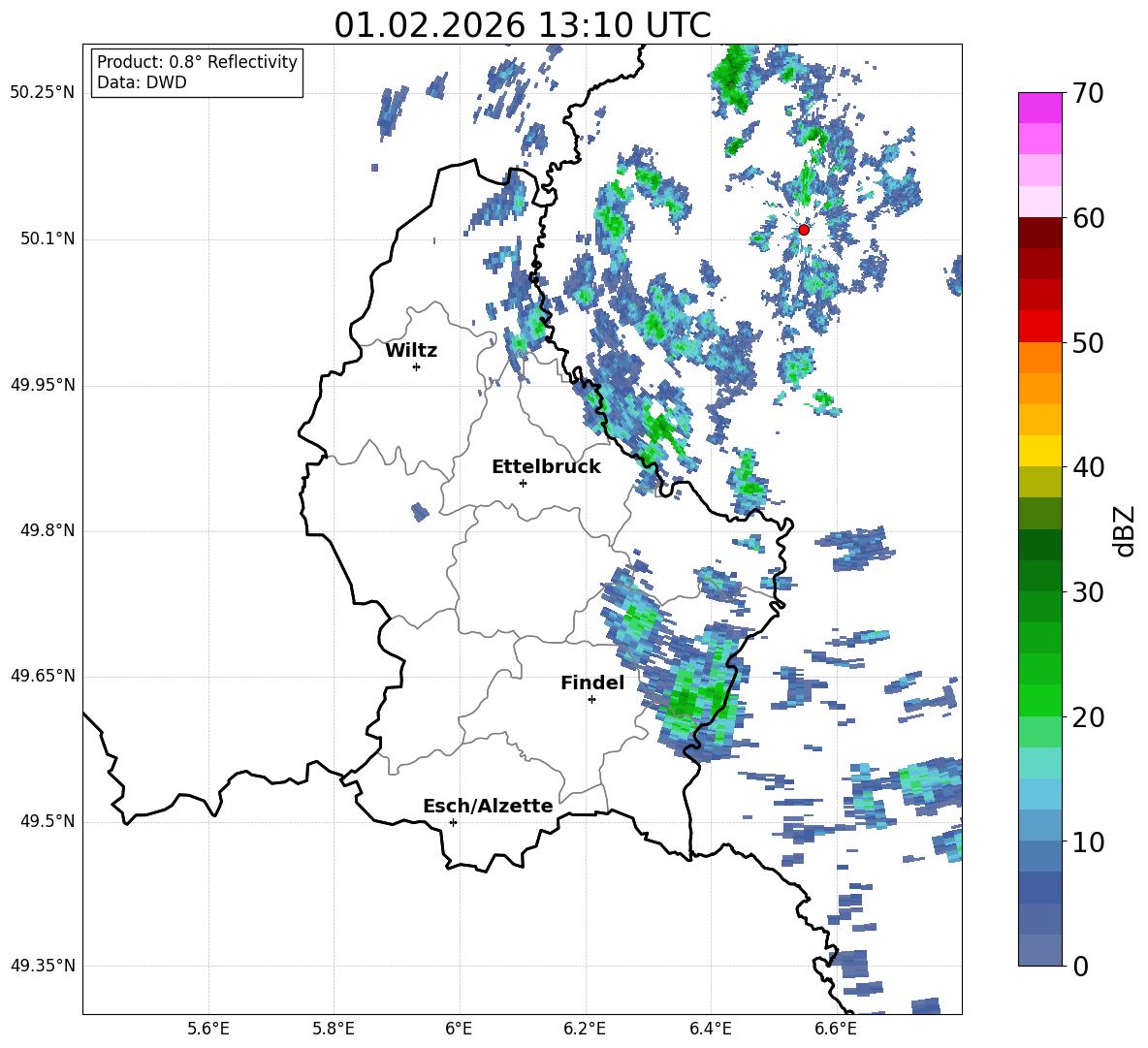Click the 70 colorbar tick value
This screenshot has width=1148, height=1048.
click(x=1088, y=93)
